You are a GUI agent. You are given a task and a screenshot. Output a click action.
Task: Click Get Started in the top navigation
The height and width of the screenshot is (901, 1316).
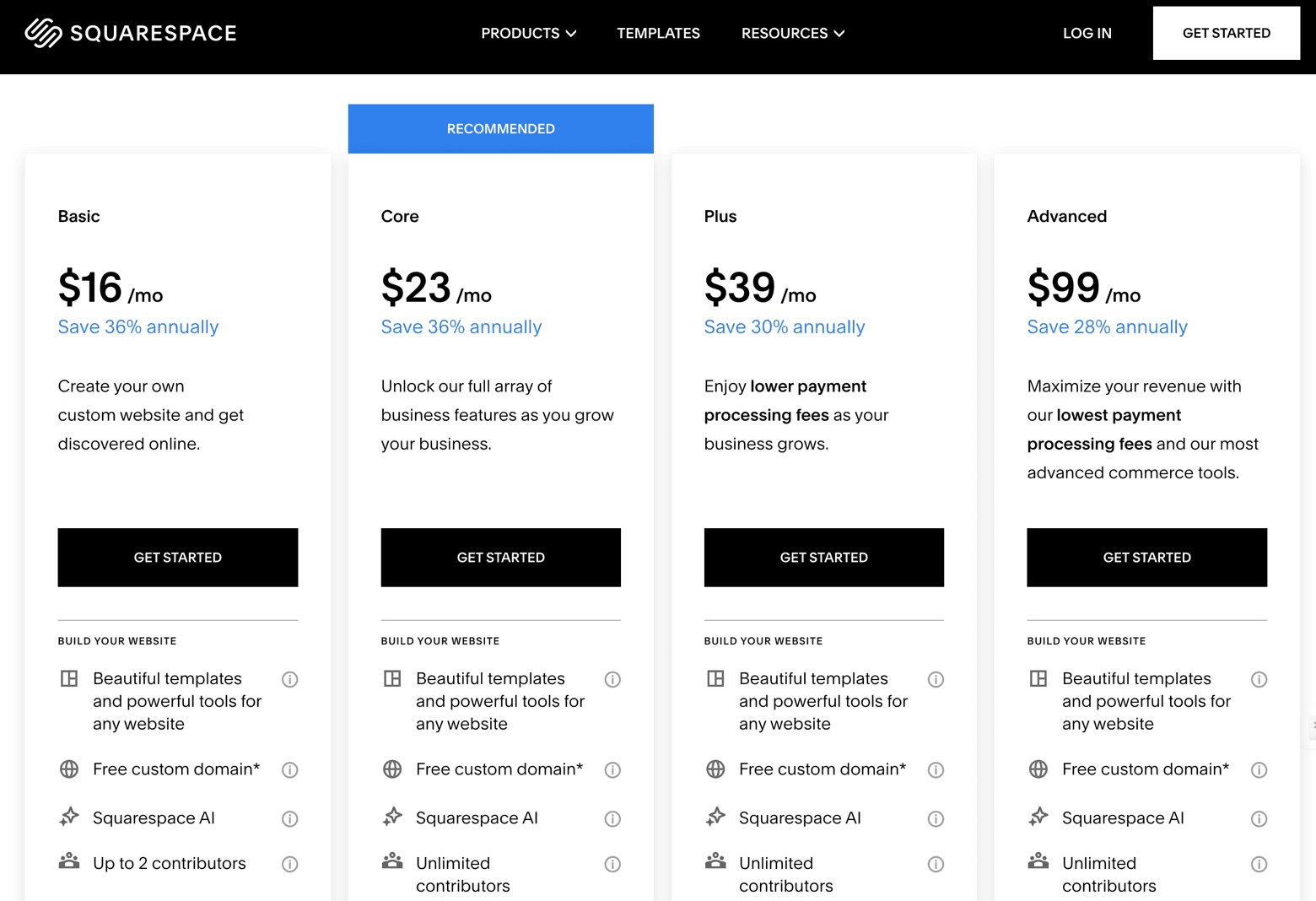pos(1226,33)
